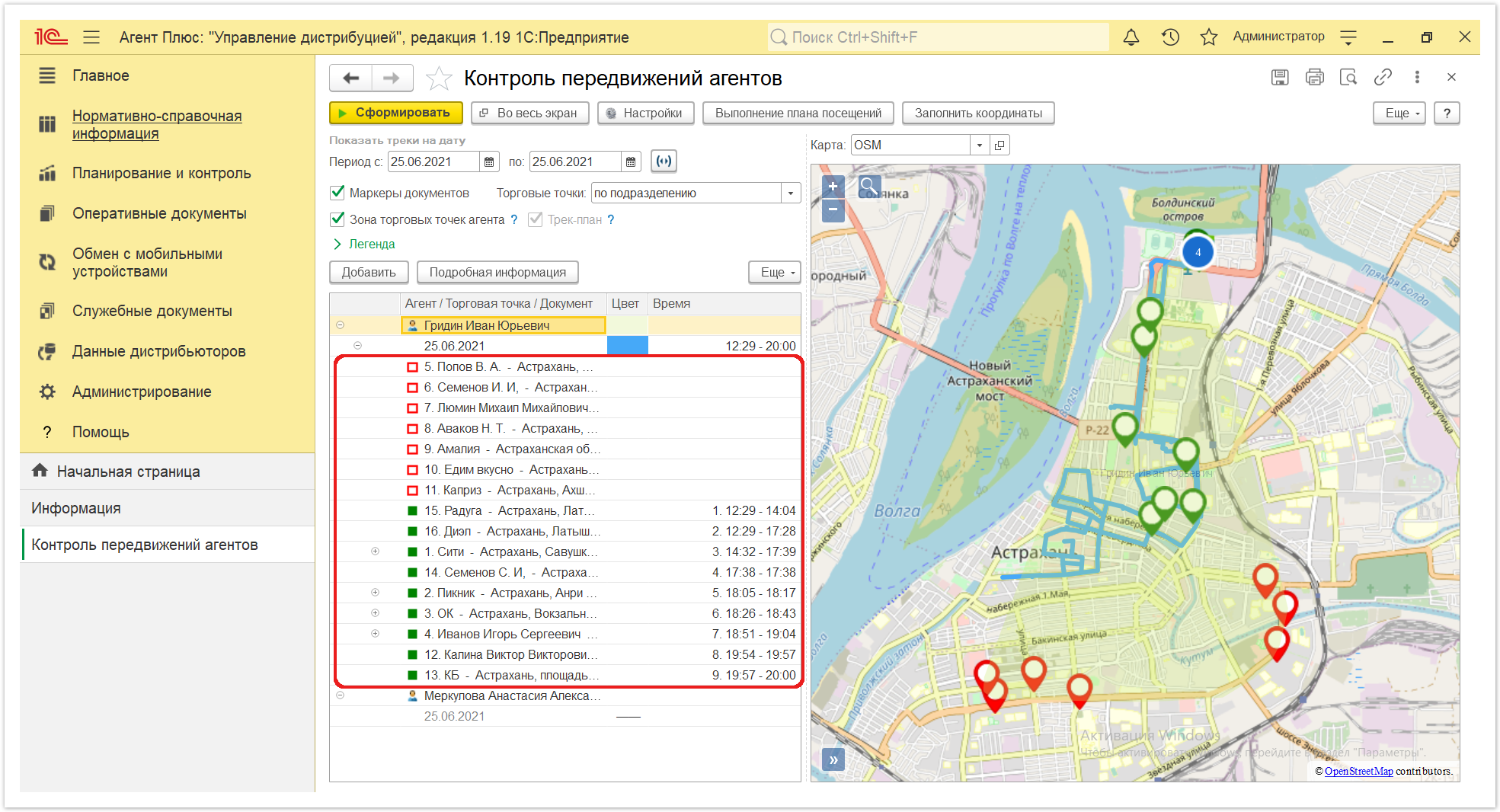Open Нормативно-справочная информация section
This screenshot has height=812, width=1500.
click(157, 124)
